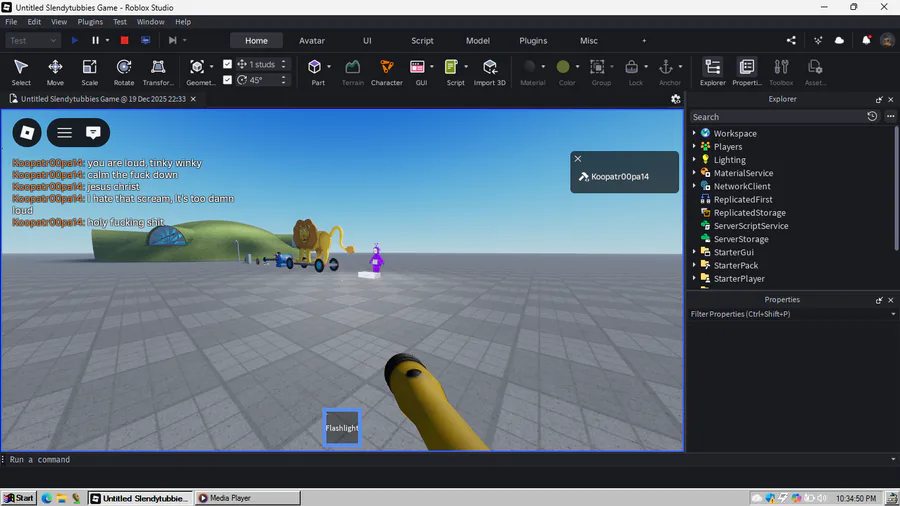Click the green Color swatch
Viewport: 900px width, 506px height.
[x=563, y=67]
